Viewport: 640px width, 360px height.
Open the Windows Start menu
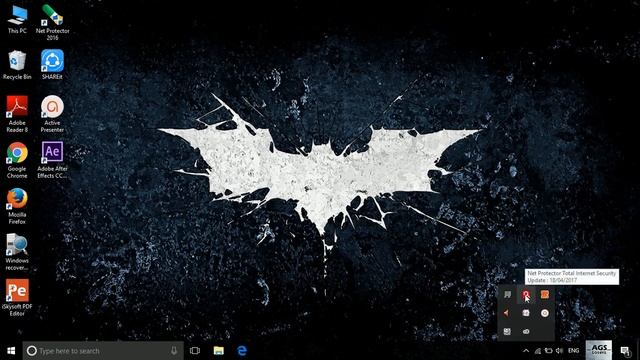point(11,351)
